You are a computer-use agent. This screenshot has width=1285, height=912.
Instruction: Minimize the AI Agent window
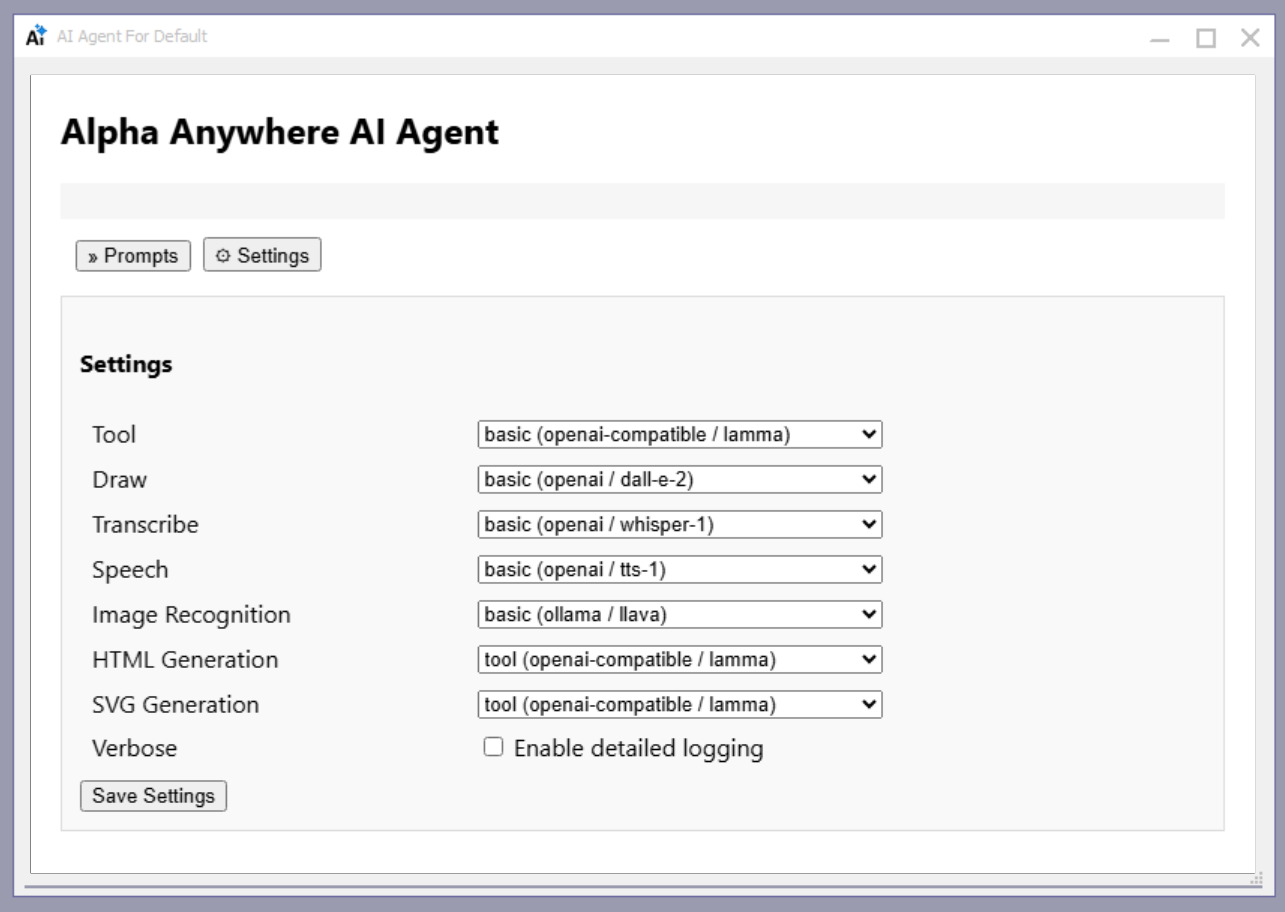pyautogui.click(x=1160, y=38)
